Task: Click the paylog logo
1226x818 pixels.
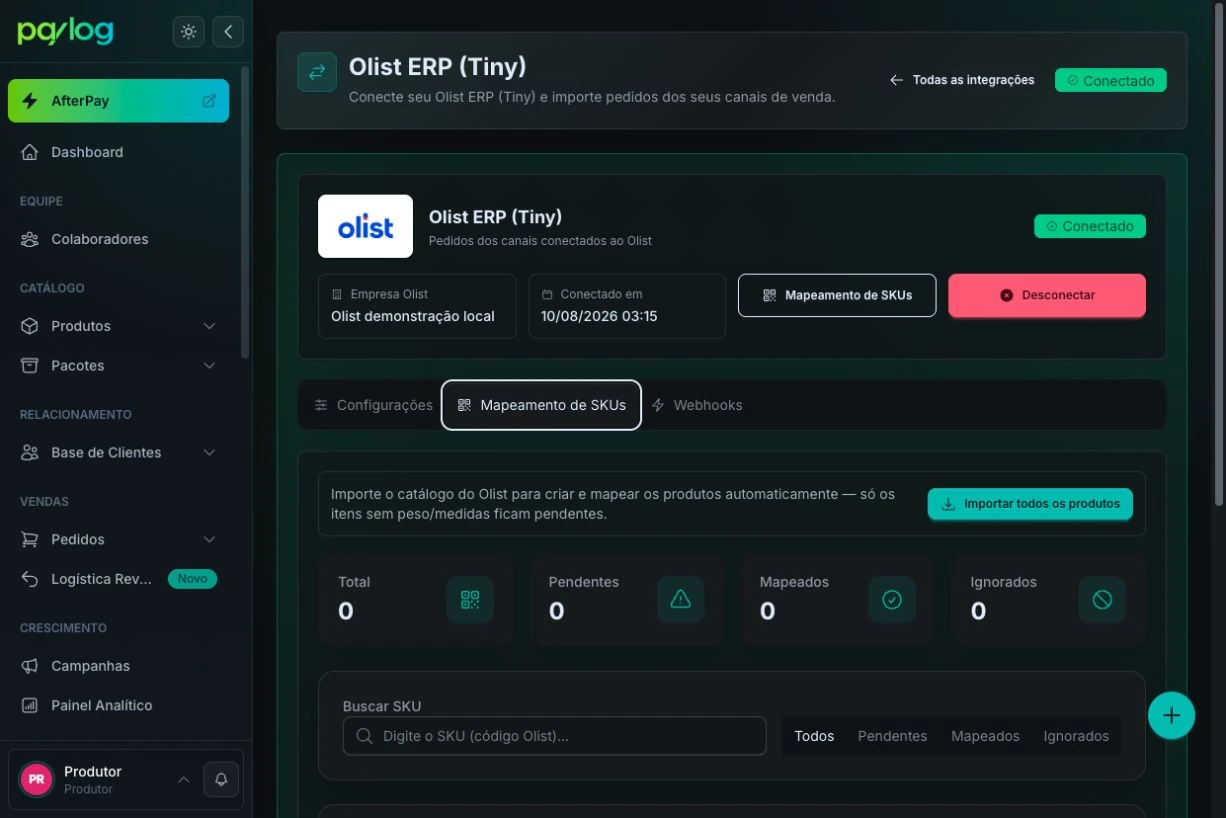Action: click(66, 32)
